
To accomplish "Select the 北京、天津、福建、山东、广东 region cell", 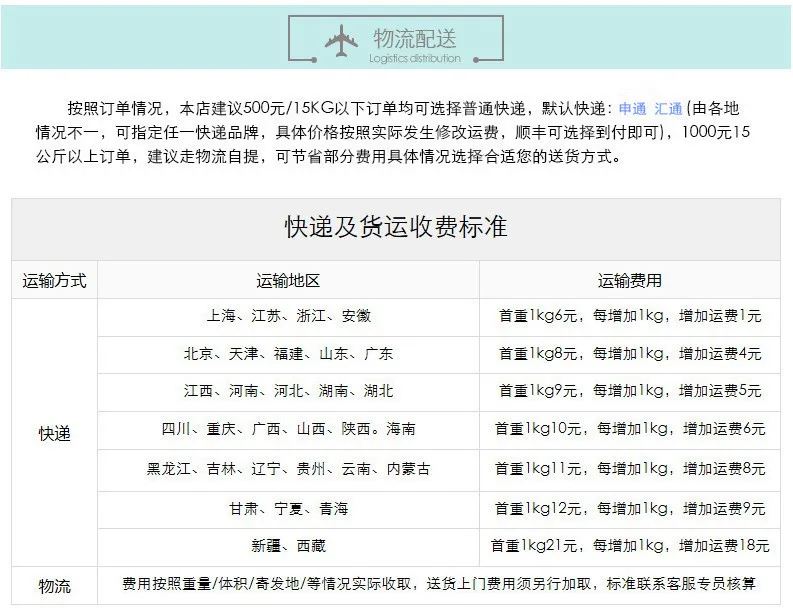I will [288, 354].
